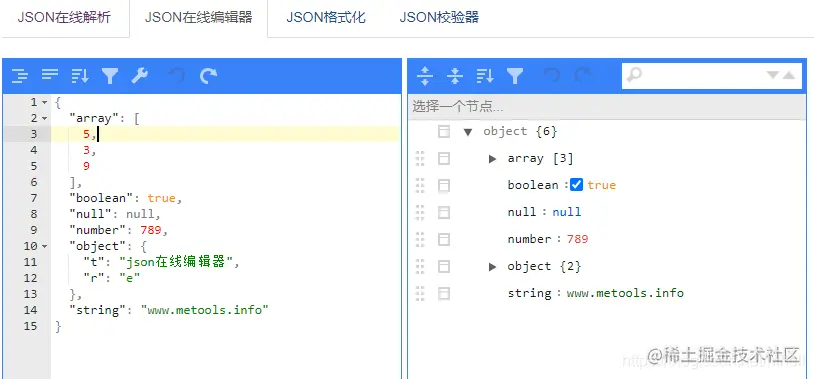The width and height of the screenshot is (814, 379).
Task: Open context menu button for array row
Action: pos(444,158)
